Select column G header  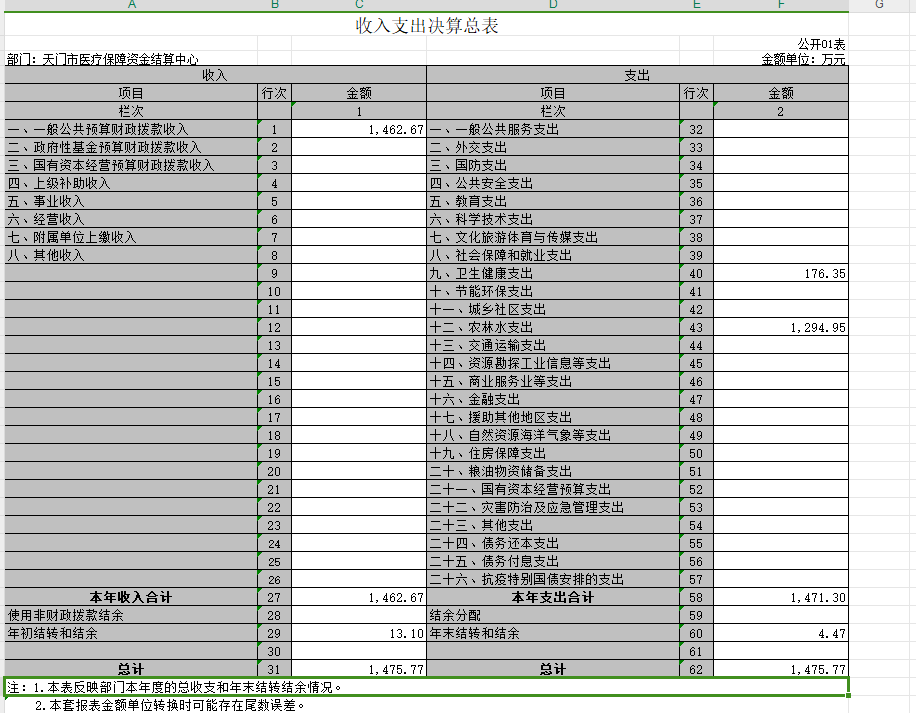(x=879, y=5)
